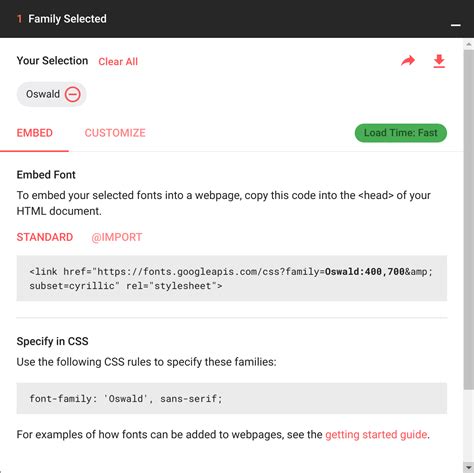Switch to the EMBED tab
The height and width of the screenshot is (473, 474).
pos(35,133)
